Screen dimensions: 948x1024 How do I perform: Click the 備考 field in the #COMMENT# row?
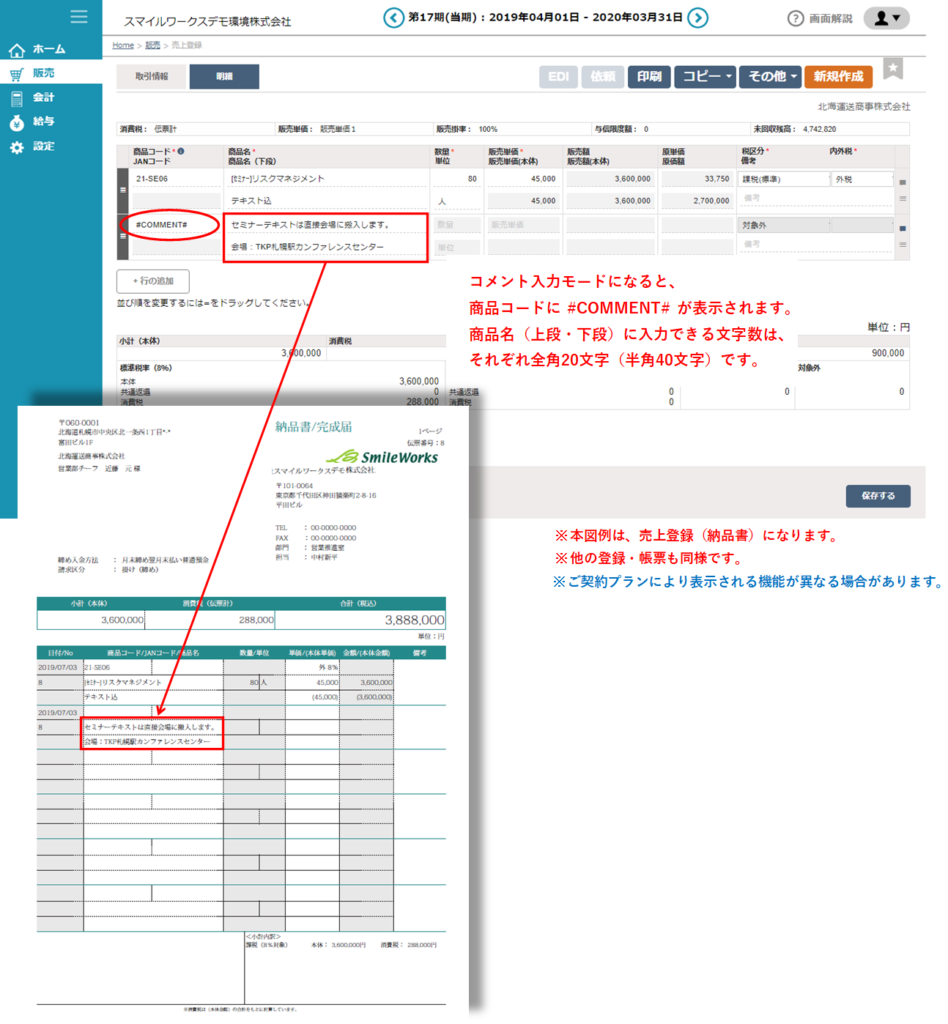[815, 244]
